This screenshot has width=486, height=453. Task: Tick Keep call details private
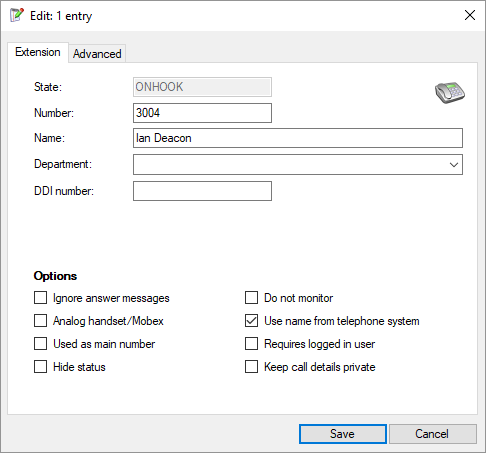pos(251,367)
